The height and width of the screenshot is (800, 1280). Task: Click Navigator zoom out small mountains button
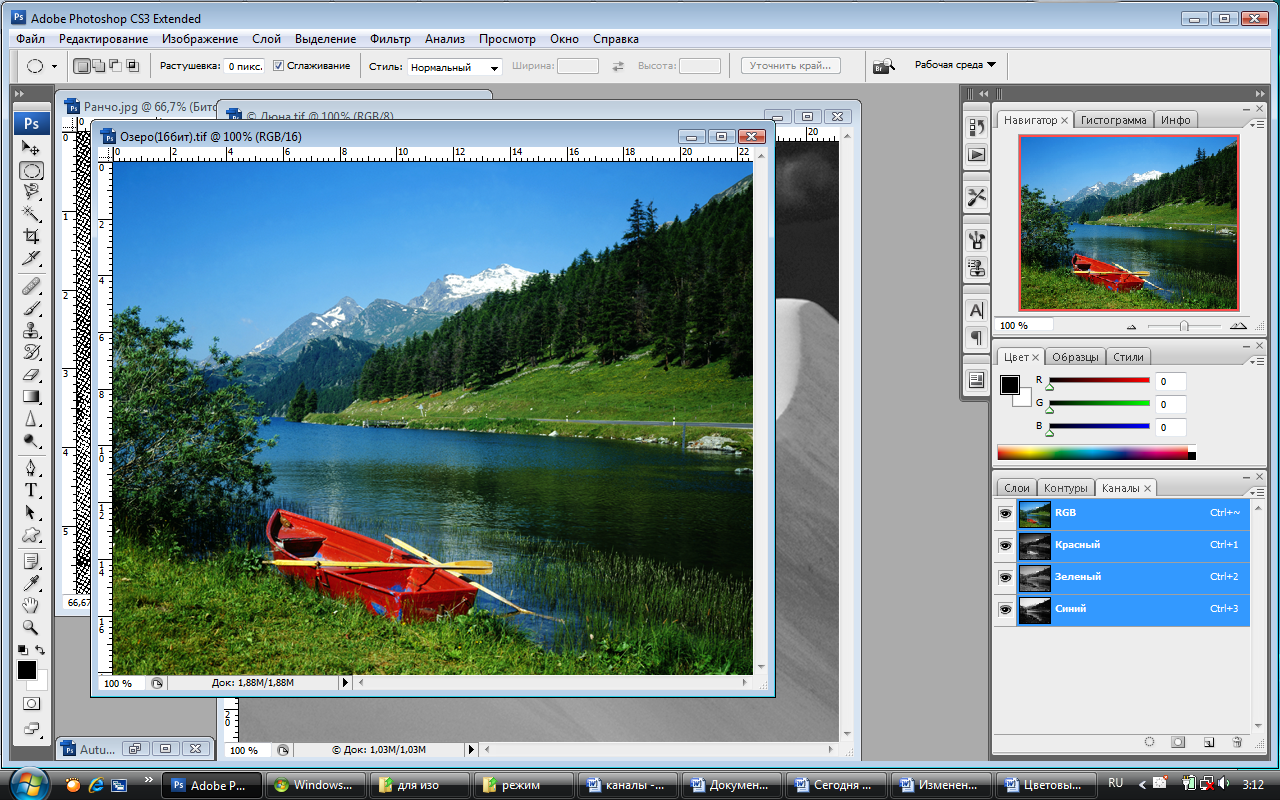[x=1132, y=326]
